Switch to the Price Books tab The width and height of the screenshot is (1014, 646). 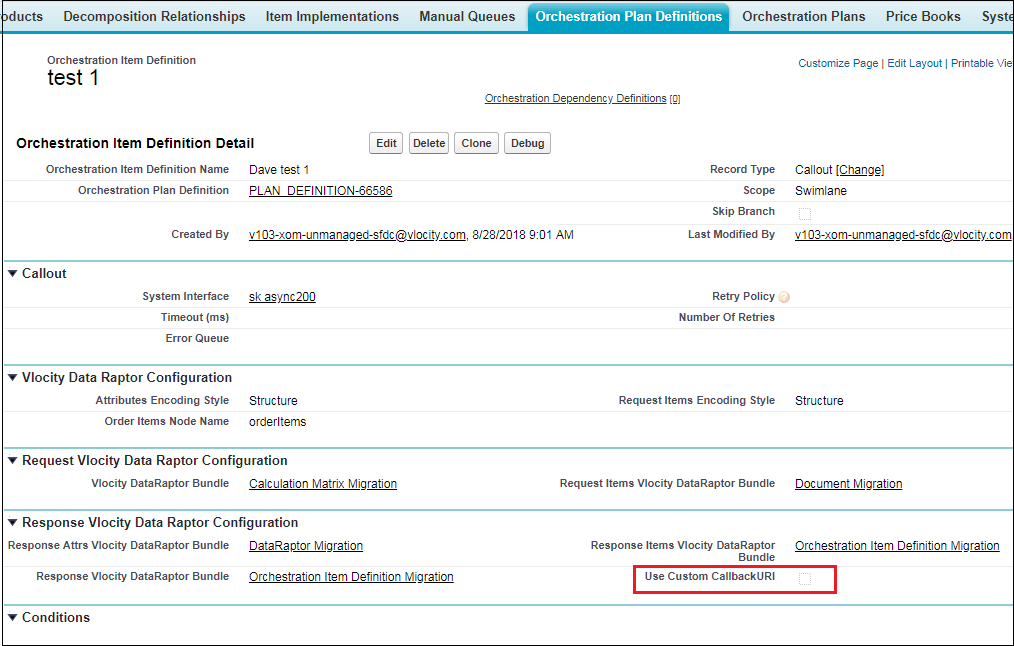pyautogui.click(x=923, y=17)
